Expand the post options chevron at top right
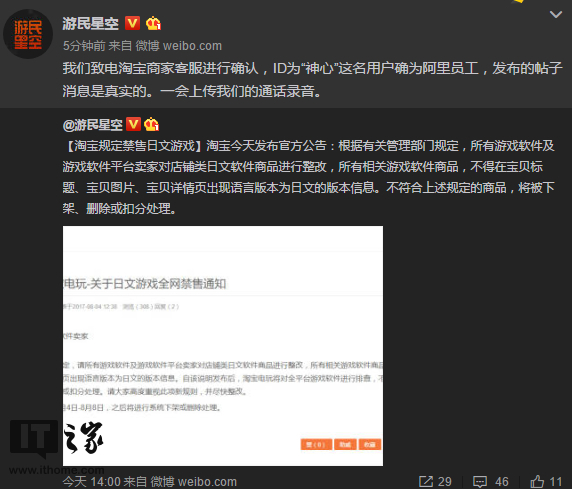 (556, 14)
